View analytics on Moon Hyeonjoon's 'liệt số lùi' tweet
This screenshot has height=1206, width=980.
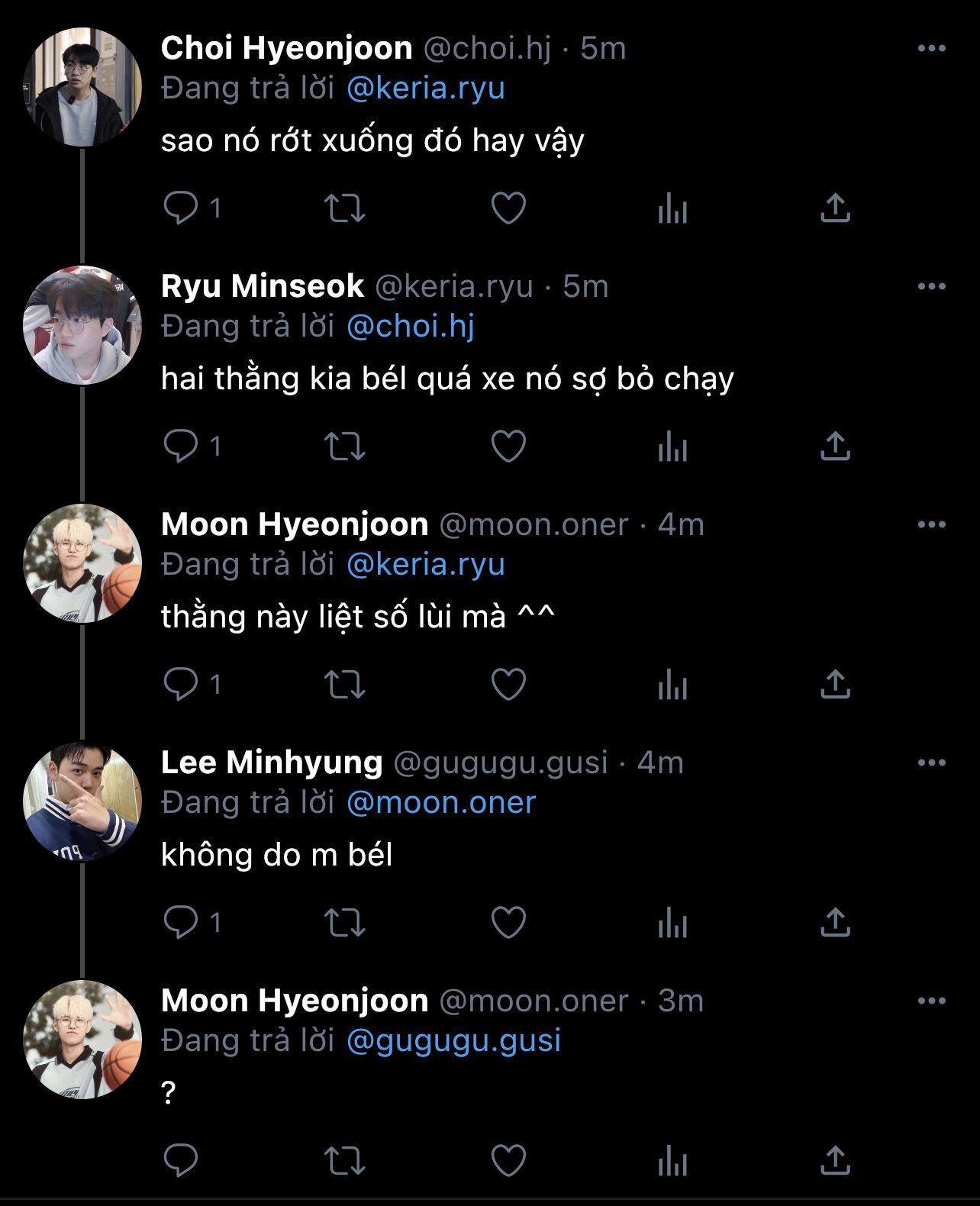[x=672, y=684]
